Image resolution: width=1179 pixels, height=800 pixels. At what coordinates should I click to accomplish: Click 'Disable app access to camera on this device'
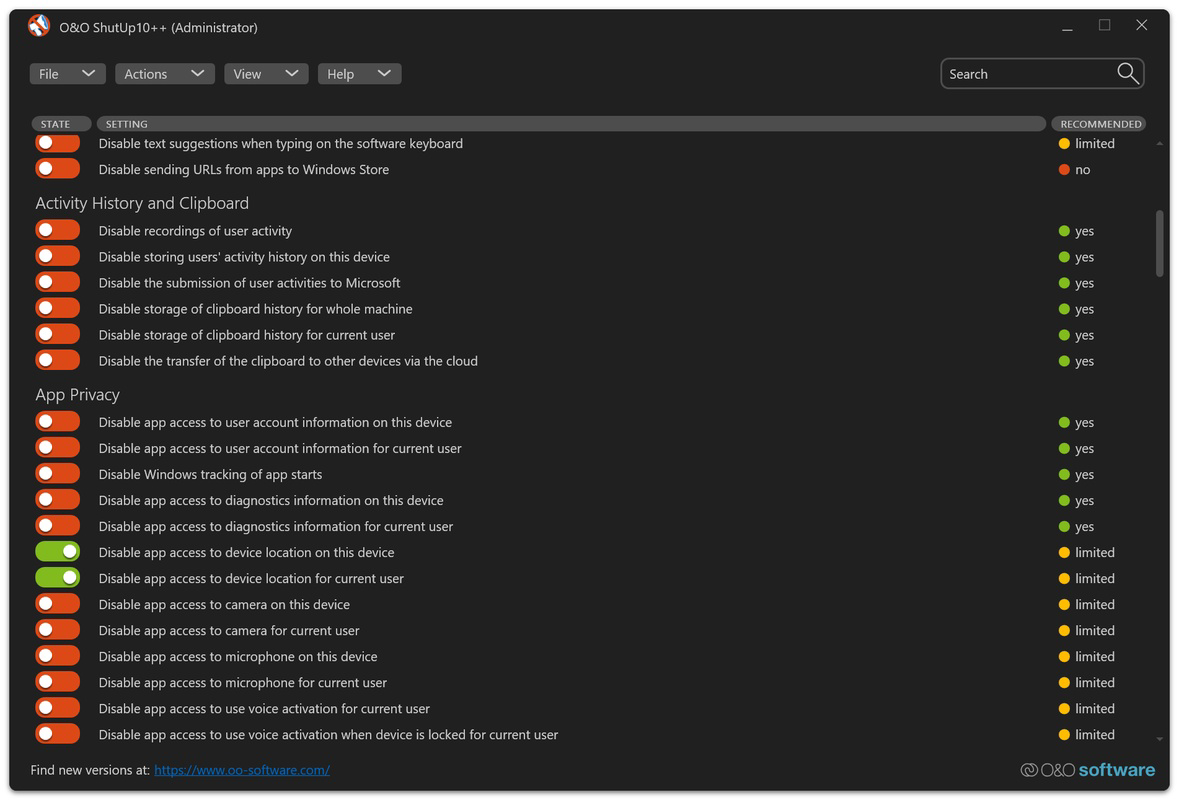224,605
